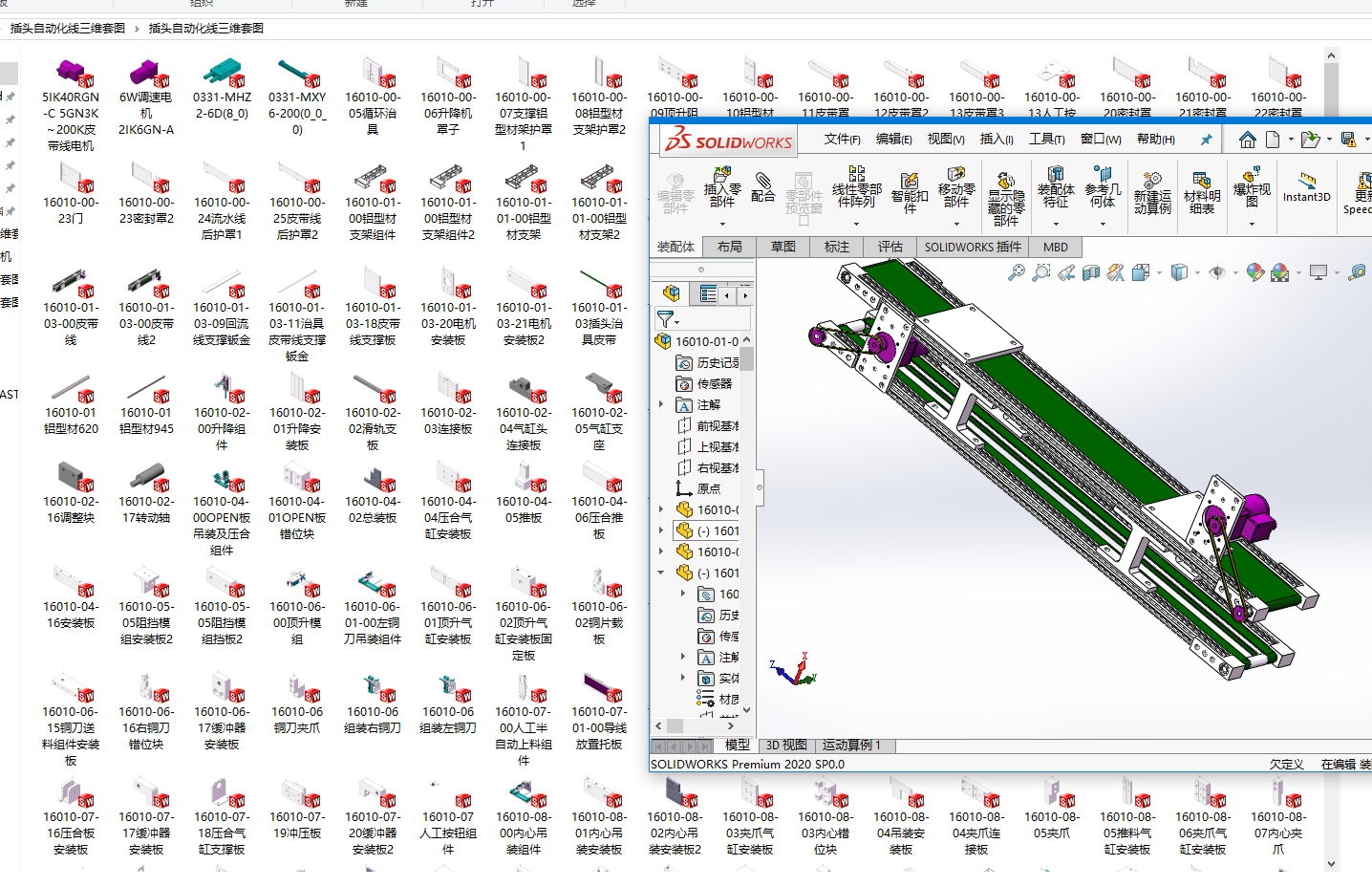
Task: Click the section view icon in viewport toolbar
Action: pos(1091,273)
